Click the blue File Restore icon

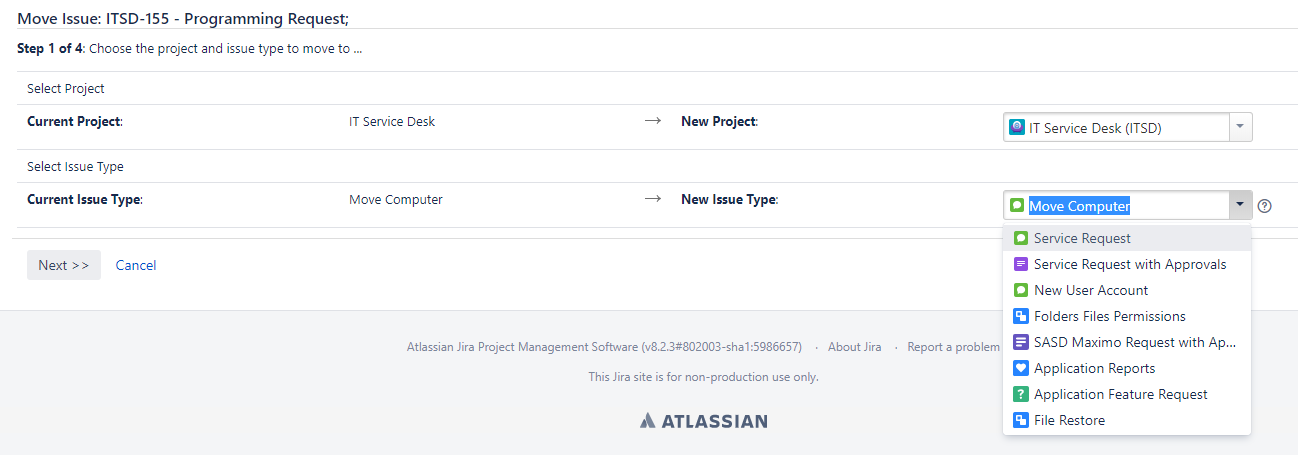[1021, 420]
